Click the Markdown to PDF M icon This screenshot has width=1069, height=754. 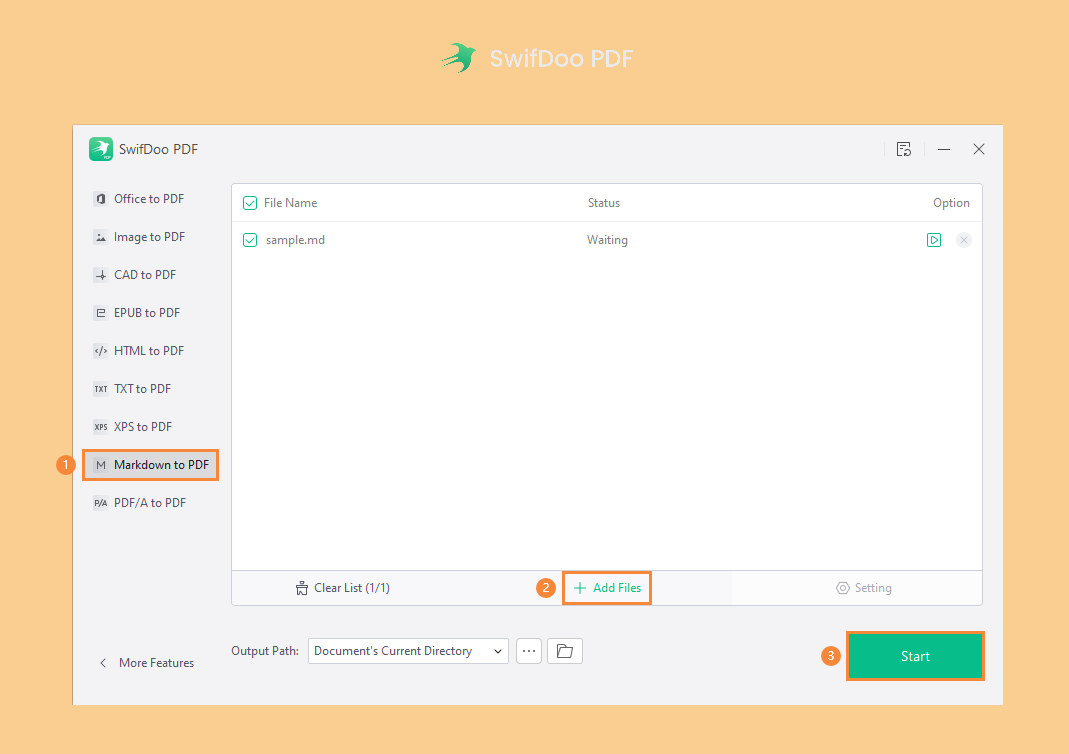tap(101, 465)
